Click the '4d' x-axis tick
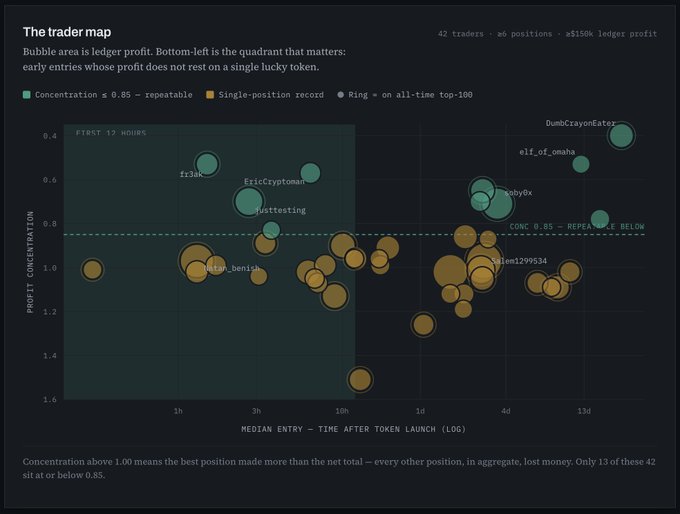The width and height of the screenshot is (680, 514). (506, 411)
